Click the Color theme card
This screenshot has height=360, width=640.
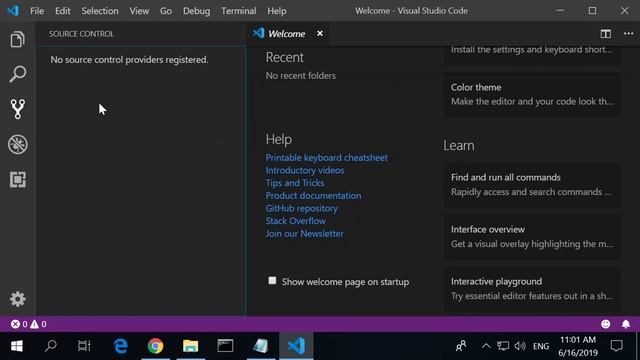point(532,95)
